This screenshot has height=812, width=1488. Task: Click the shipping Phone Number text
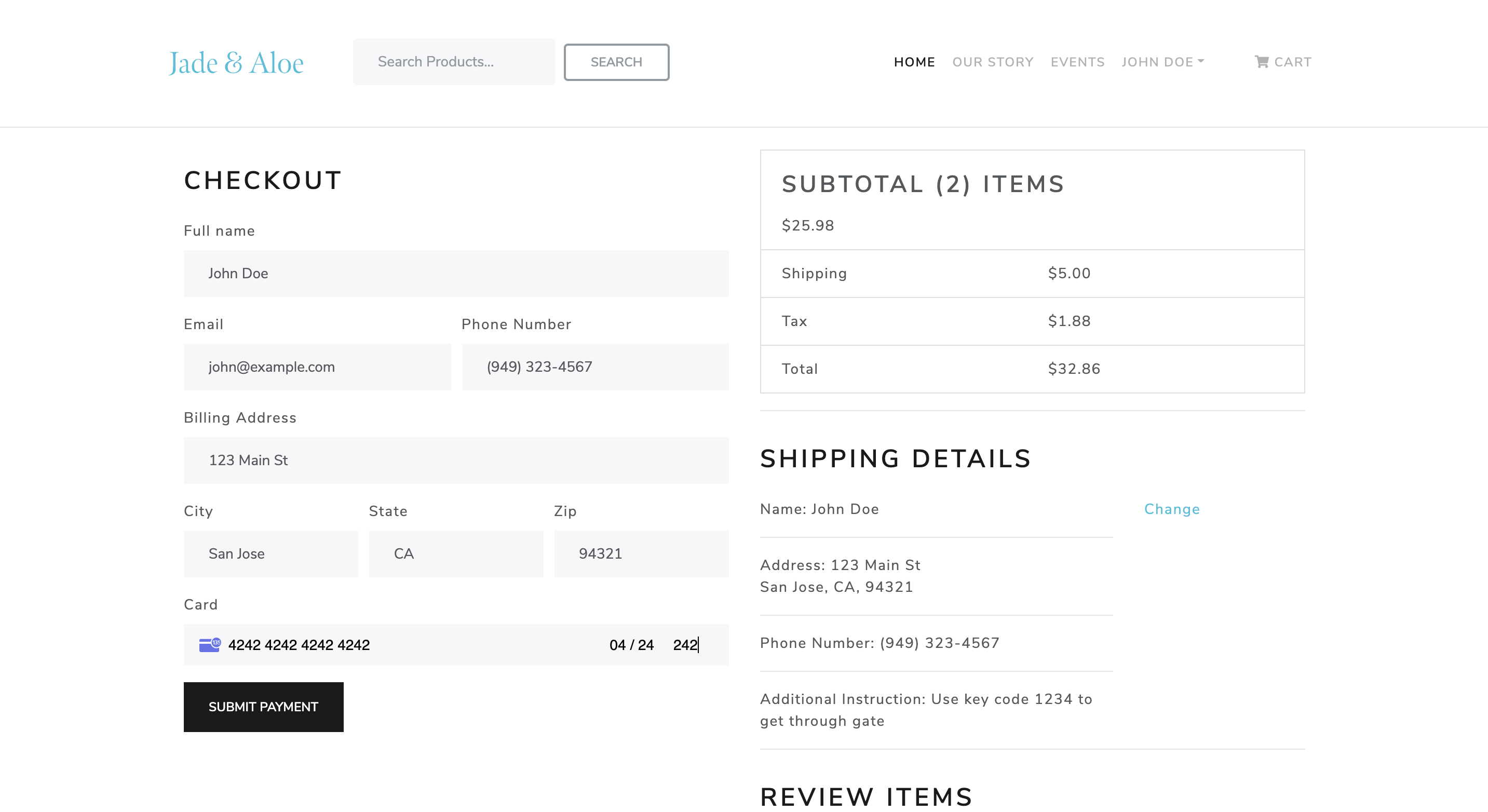(x=879, y=643)
